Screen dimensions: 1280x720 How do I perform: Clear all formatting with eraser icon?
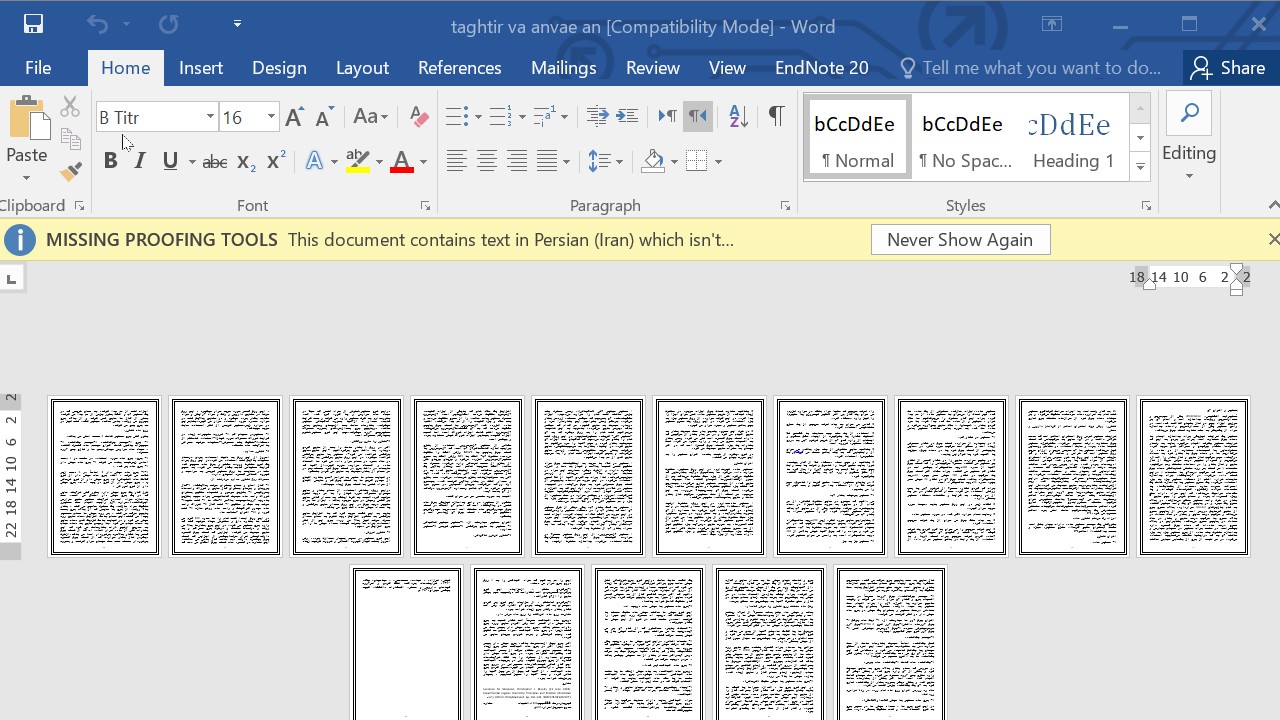coord(419,118)
